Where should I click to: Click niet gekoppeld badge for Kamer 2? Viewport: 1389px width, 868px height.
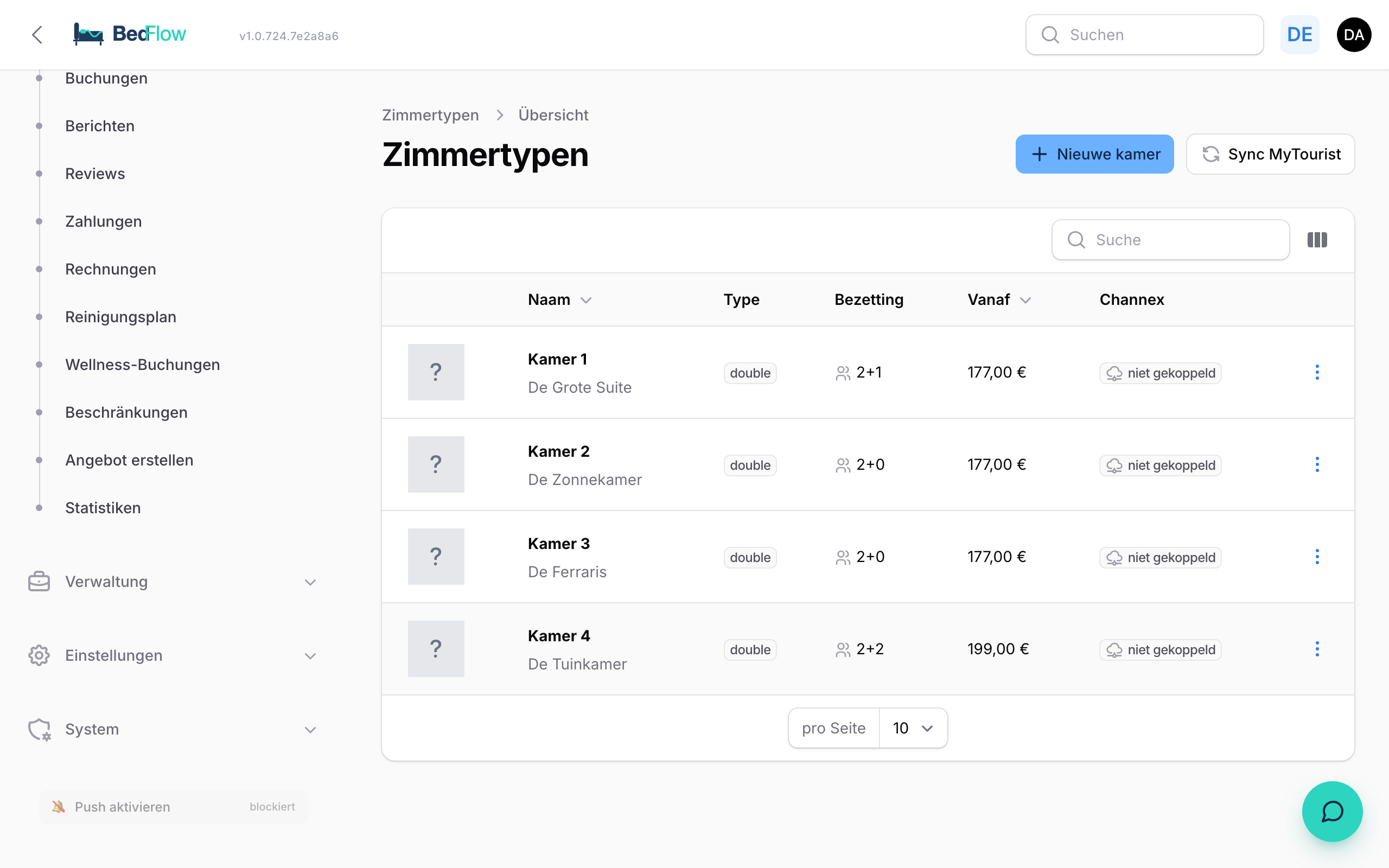click(1160, 465)
